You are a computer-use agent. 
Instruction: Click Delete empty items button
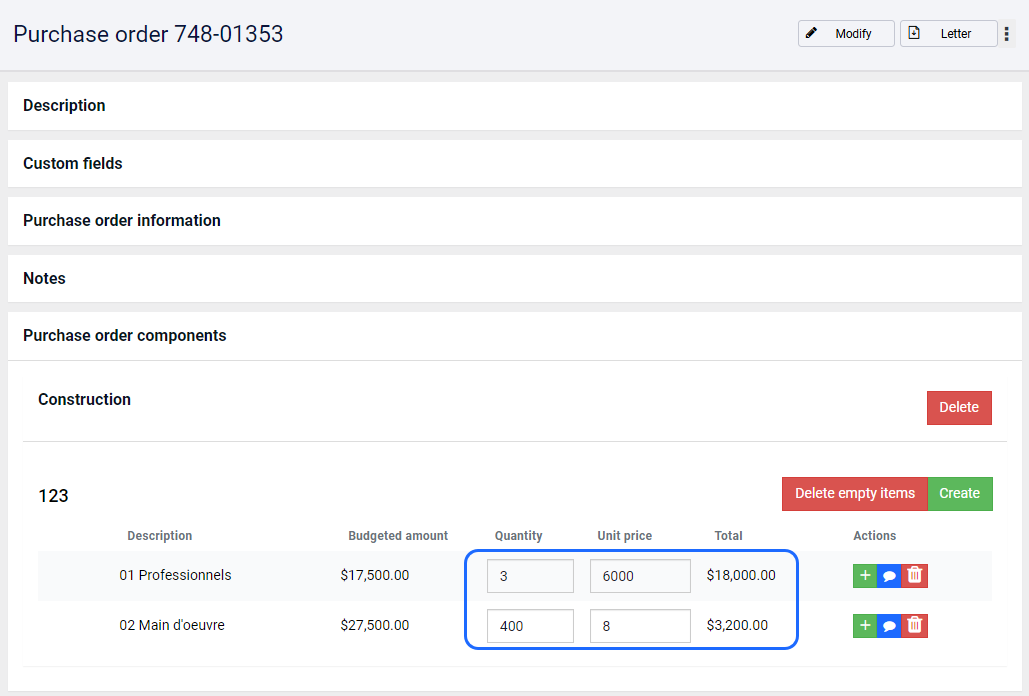(x=854, y=493)
